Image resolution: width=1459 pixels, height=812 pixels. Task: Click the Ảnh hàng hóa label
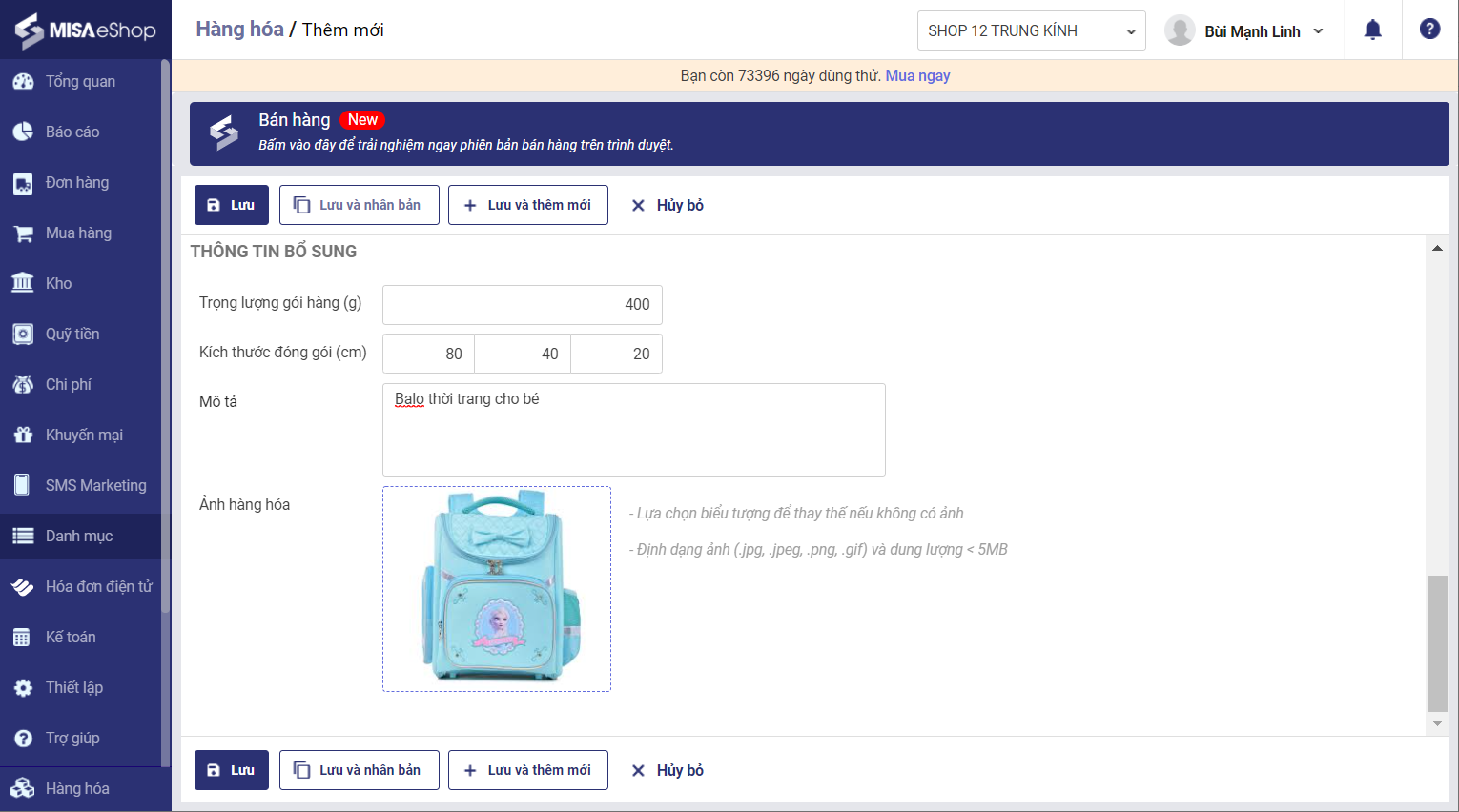coord(244,505)
